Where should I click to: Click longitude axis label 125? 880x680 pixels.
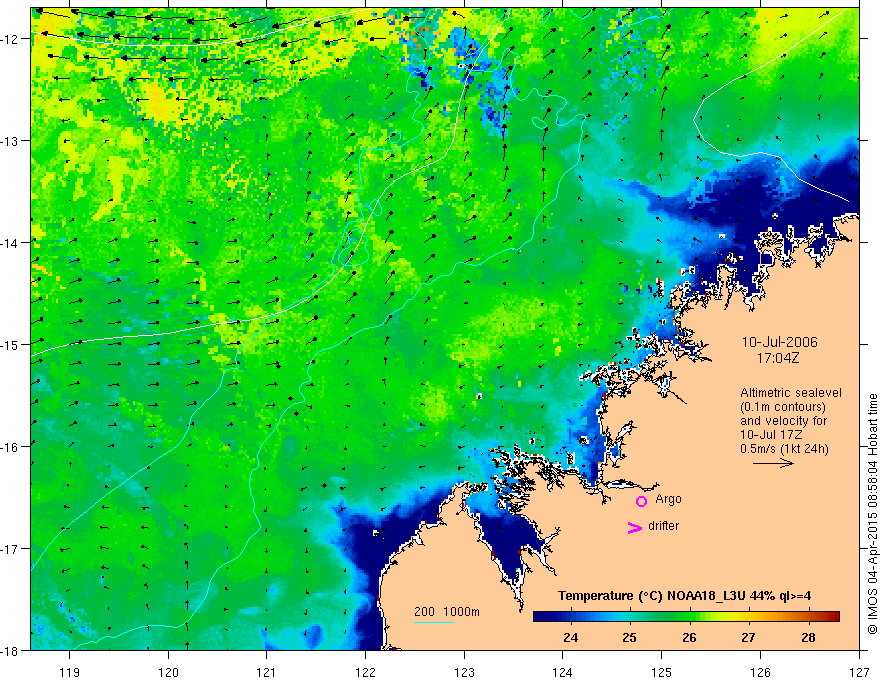(662, 672)
